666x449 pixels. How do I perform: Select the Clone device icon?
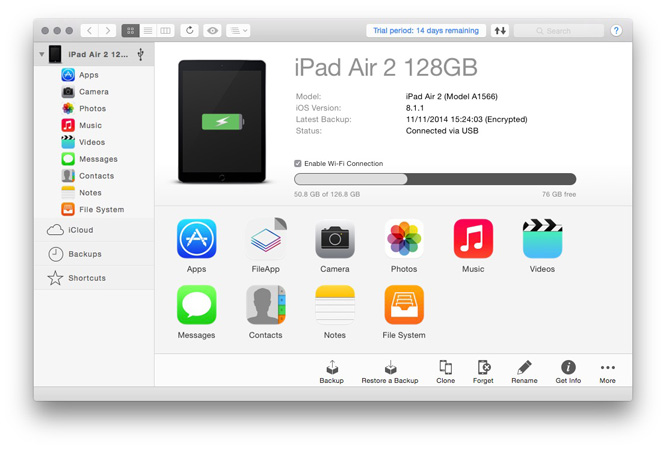[x=445, y=369]
